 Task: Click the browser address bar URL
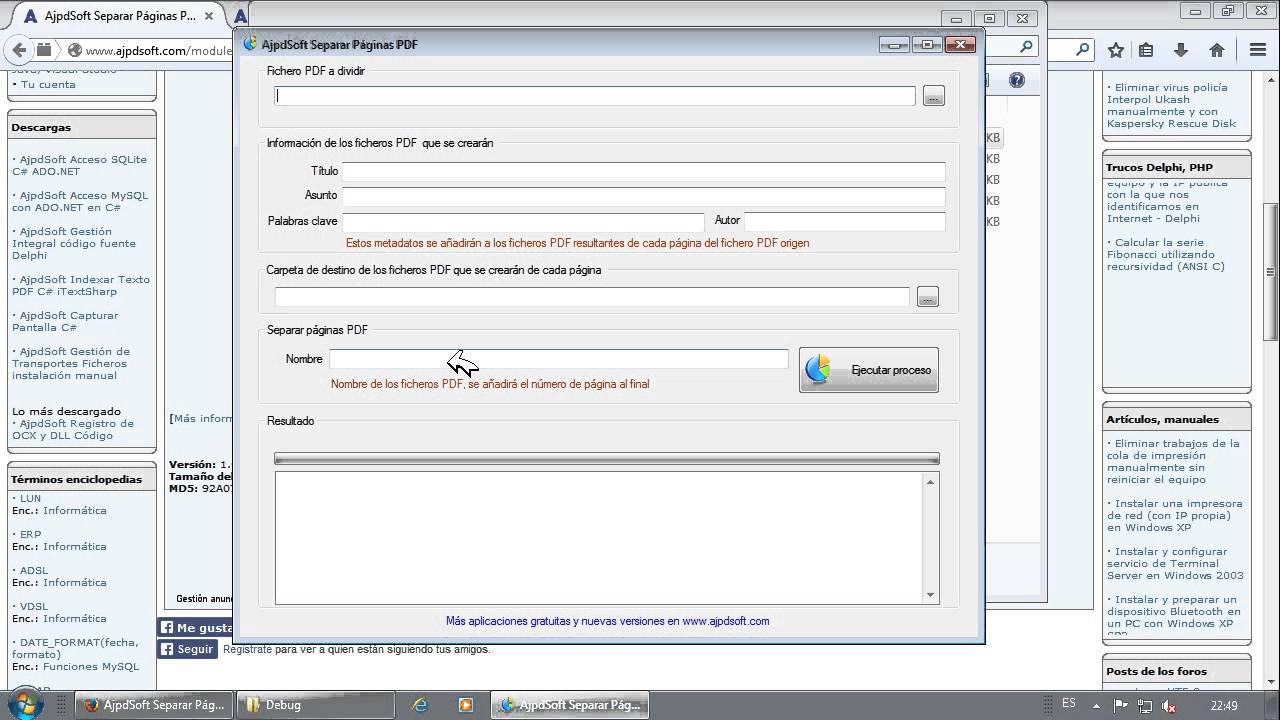pos(157,50)
